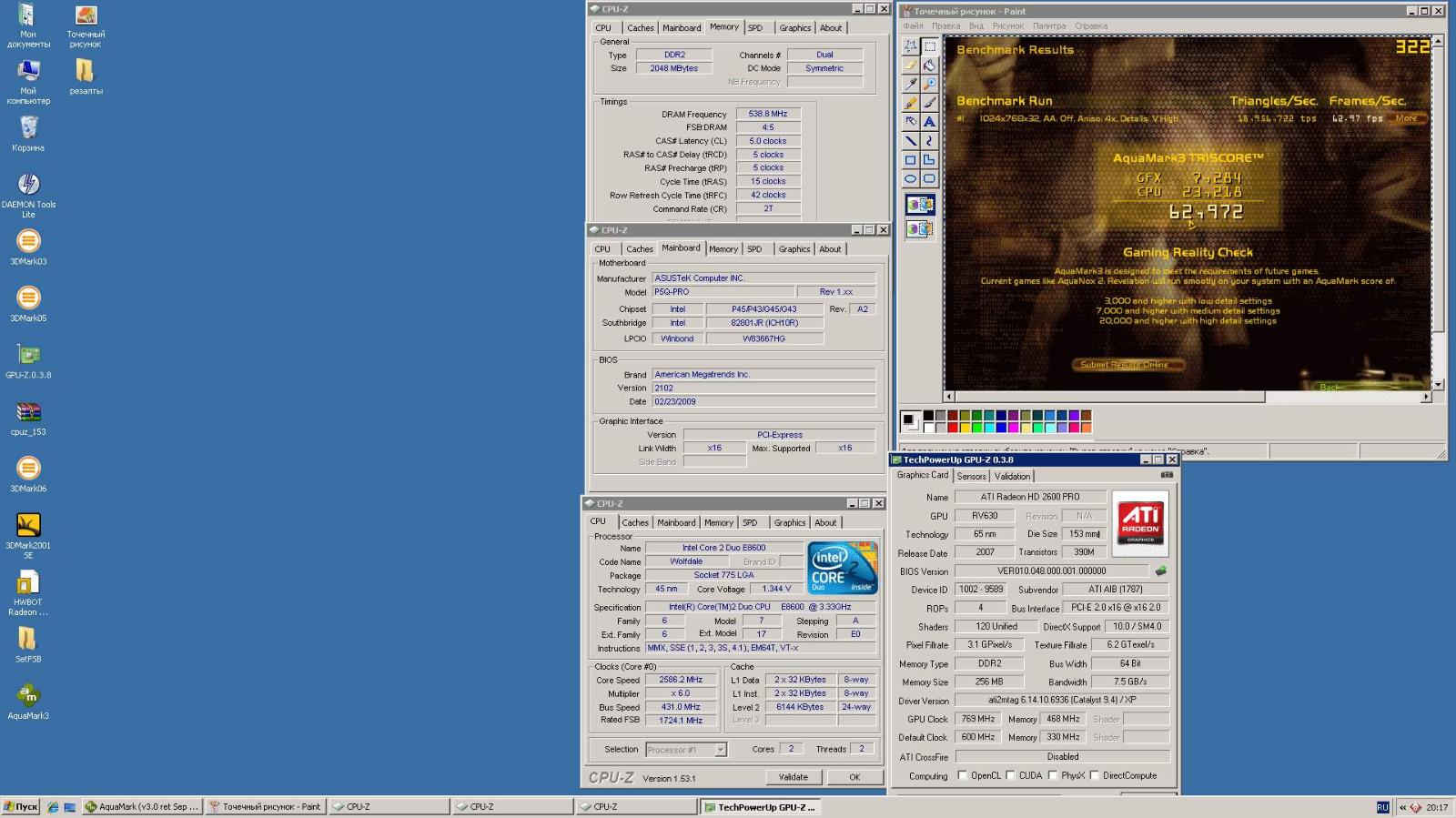Viewport: 1456px width, 818px height.
Task: Pick the red swatch in Paint palette
Action: [953, 427]
